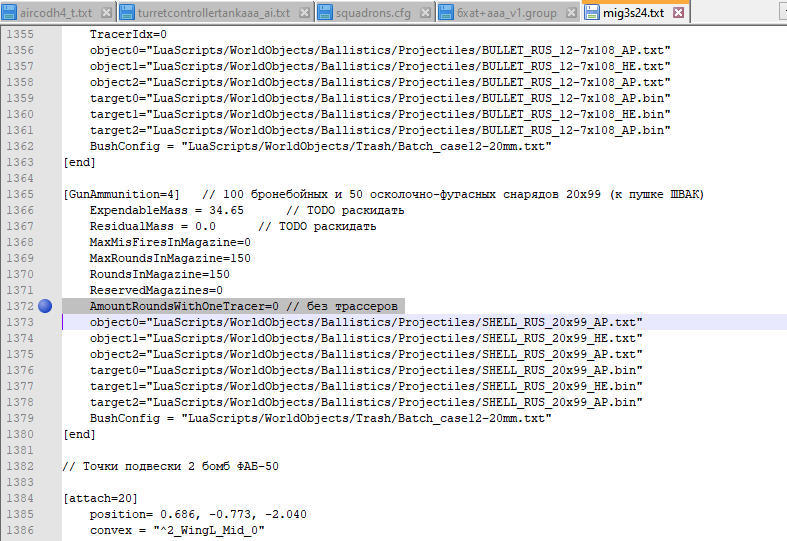Viewport: 787px width, 541px height.
Task: Open the squadrons.cfg tab
Action: coord(373,13)
